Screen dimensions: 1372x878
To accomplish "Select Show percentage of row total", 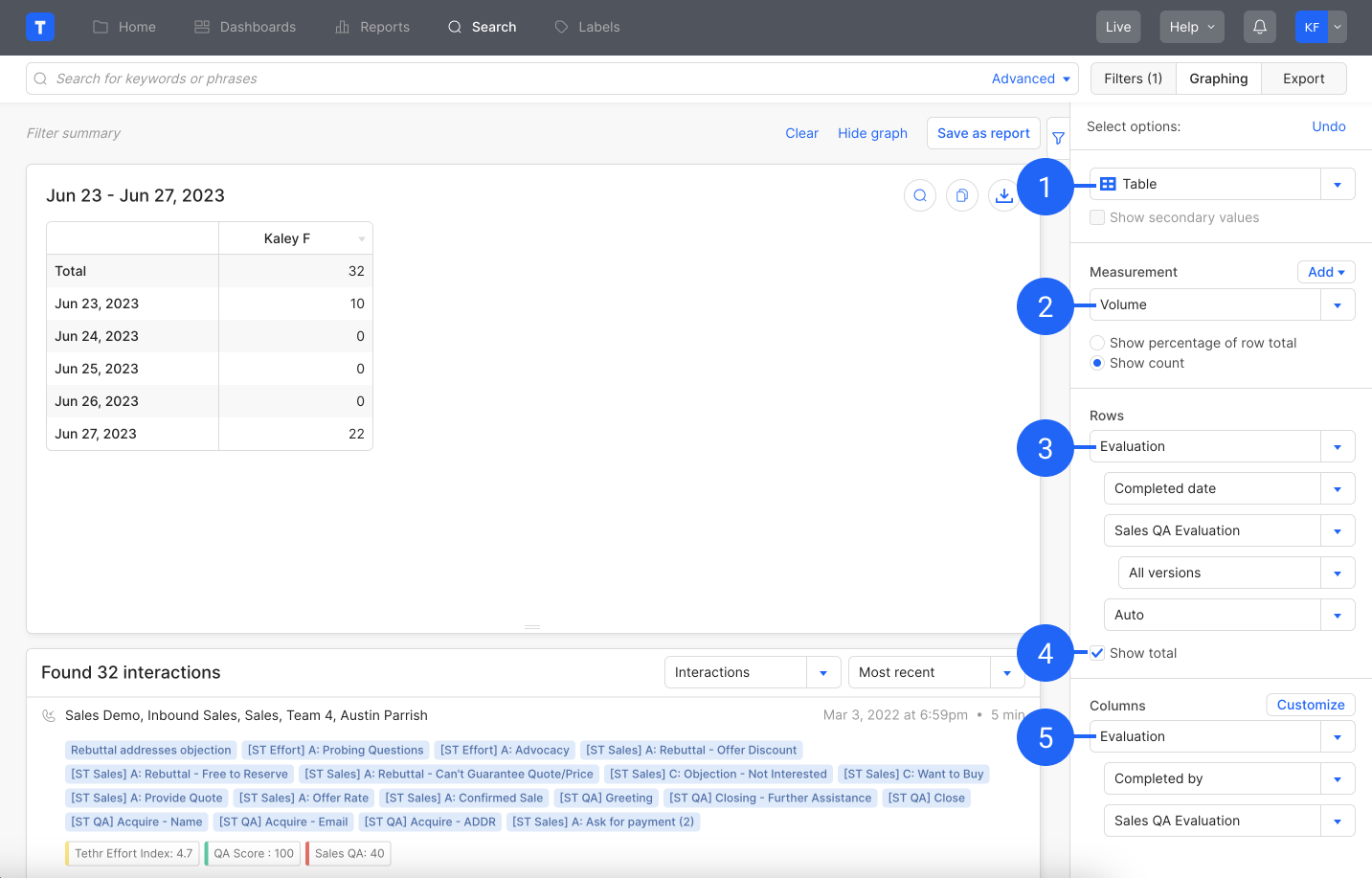I will click(1097, 343).
